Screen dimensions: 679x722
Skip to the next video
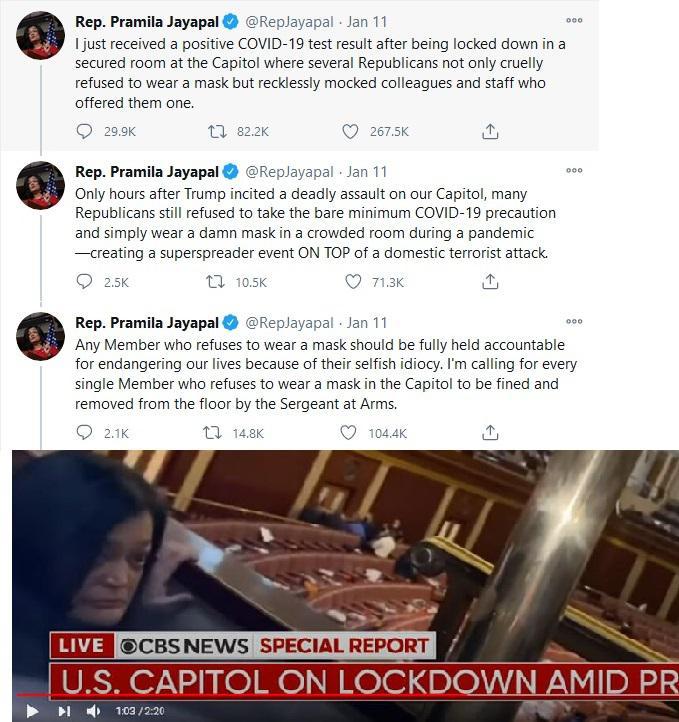click(64, 711)
